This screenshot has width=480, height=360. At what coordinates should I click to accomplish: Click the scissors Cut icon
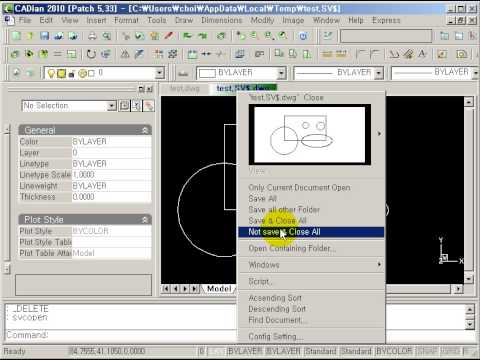pos(126,36)
